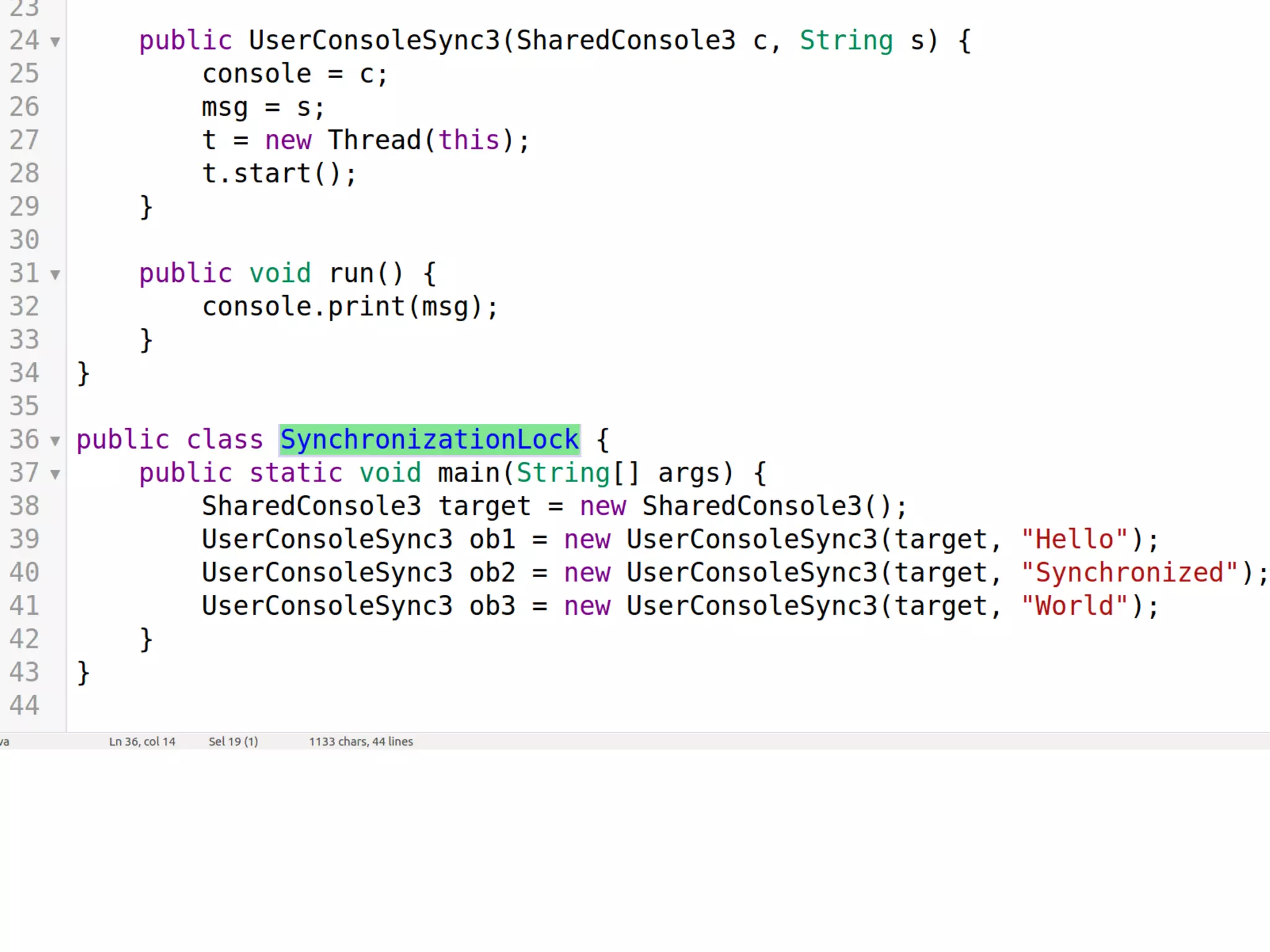This screenshot has height=952, width=1270.
Task: Place cursor on the "Synchronized" string literal
Action: 1129,573
